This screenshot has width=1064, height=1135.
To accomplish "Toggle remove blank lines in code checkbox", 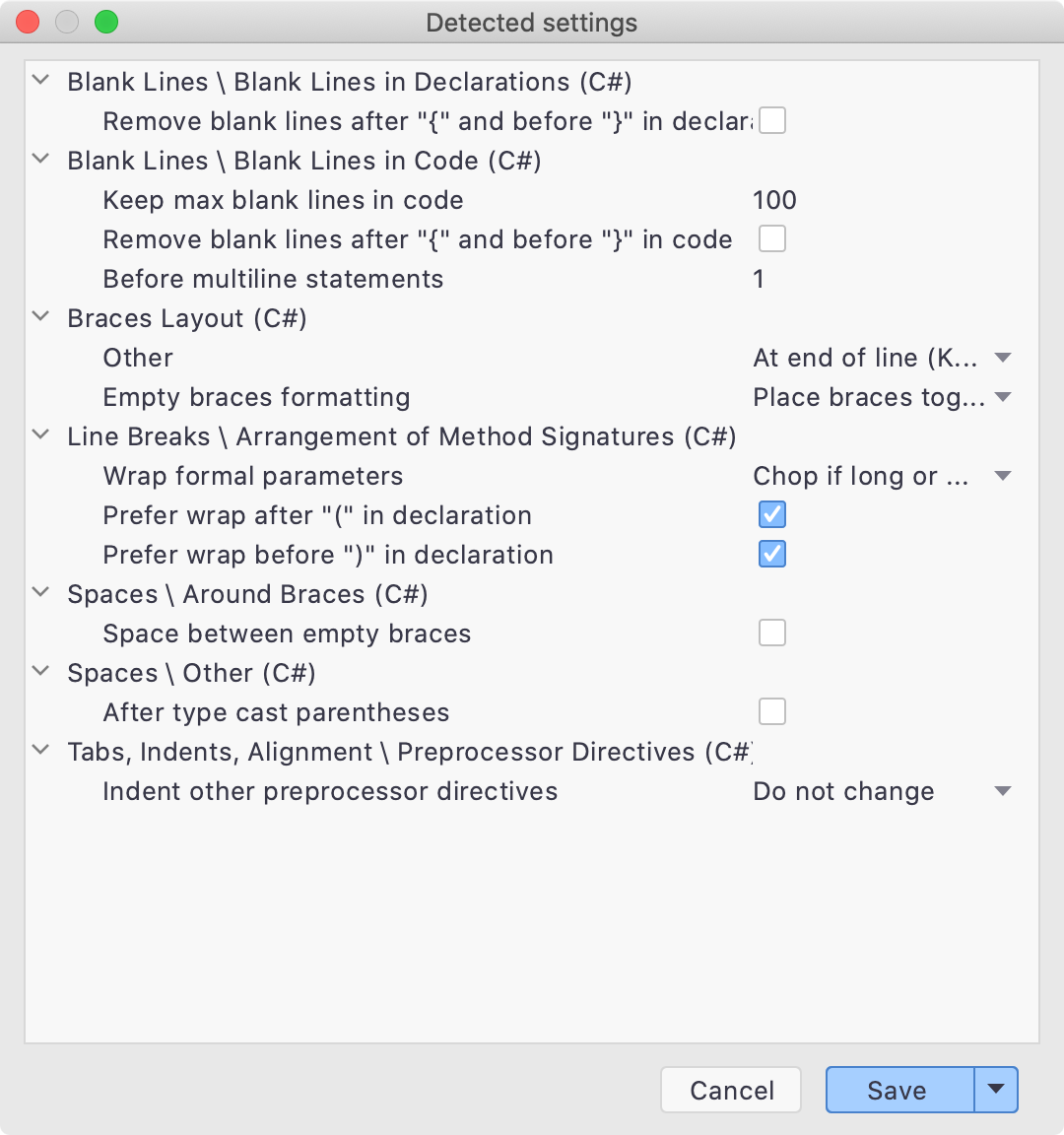I will (771, 238).
